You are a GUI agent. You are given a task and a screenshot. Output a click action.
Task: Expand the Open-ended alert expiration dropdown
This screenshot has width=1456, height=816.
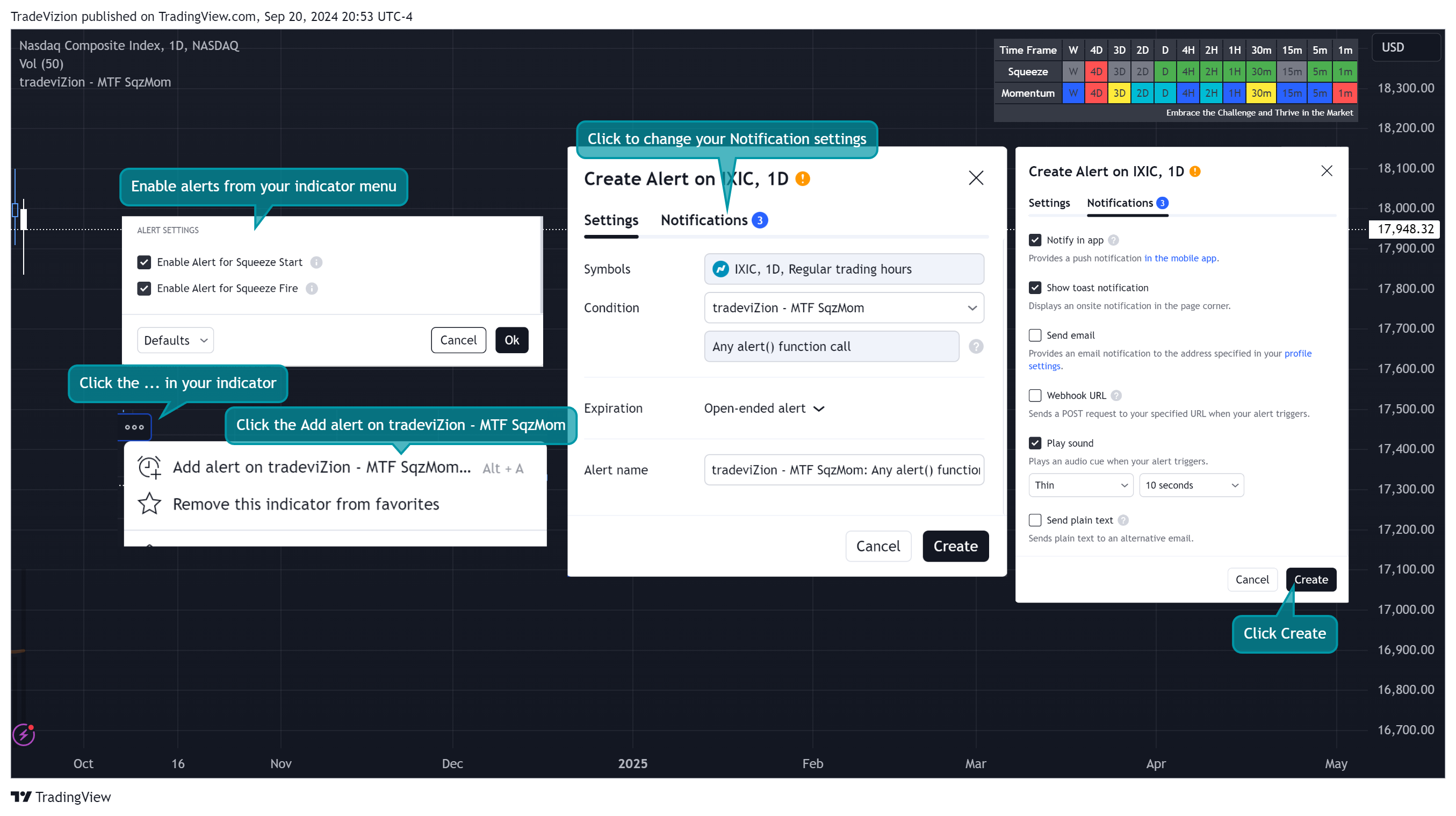(x=763, y=409)
